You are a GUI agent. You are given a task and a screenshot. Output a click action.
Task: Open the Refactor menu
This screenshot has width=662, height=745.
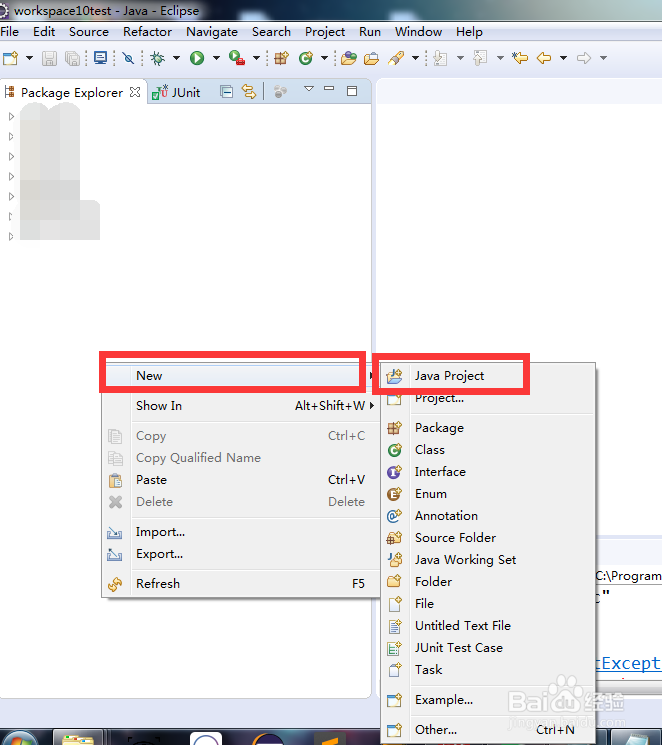[147, 32]
